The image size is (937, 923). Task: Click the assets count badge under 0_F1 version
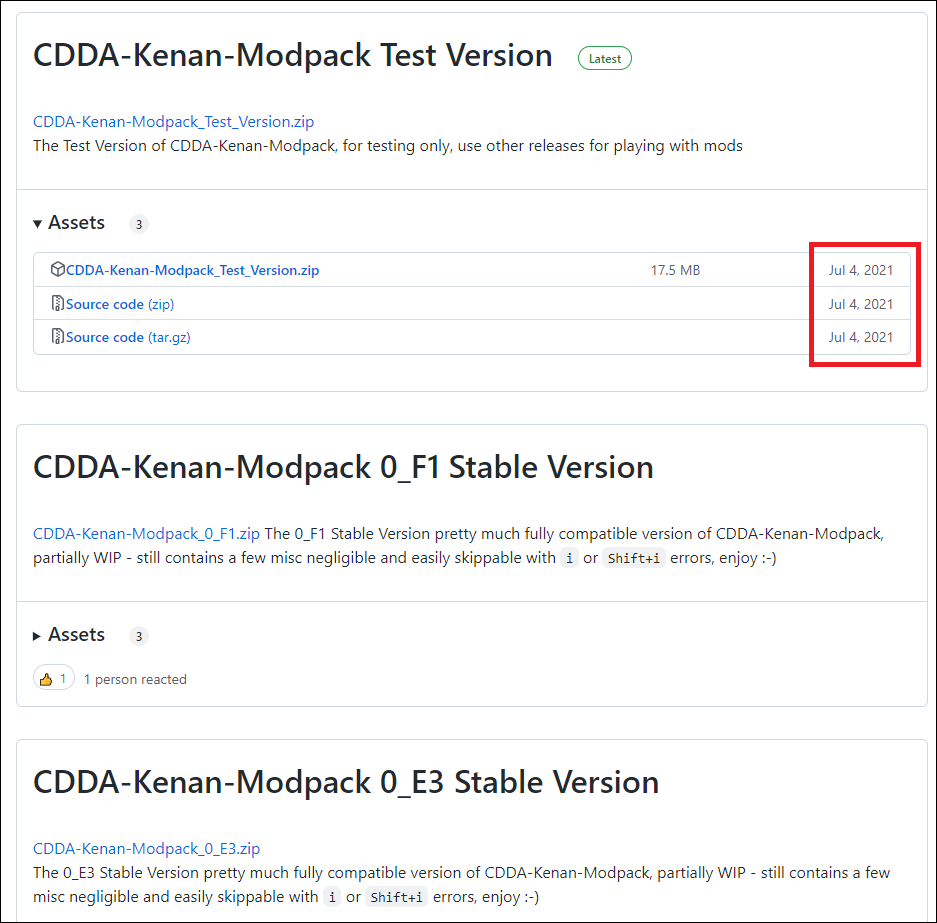click(x=139, y=636)
